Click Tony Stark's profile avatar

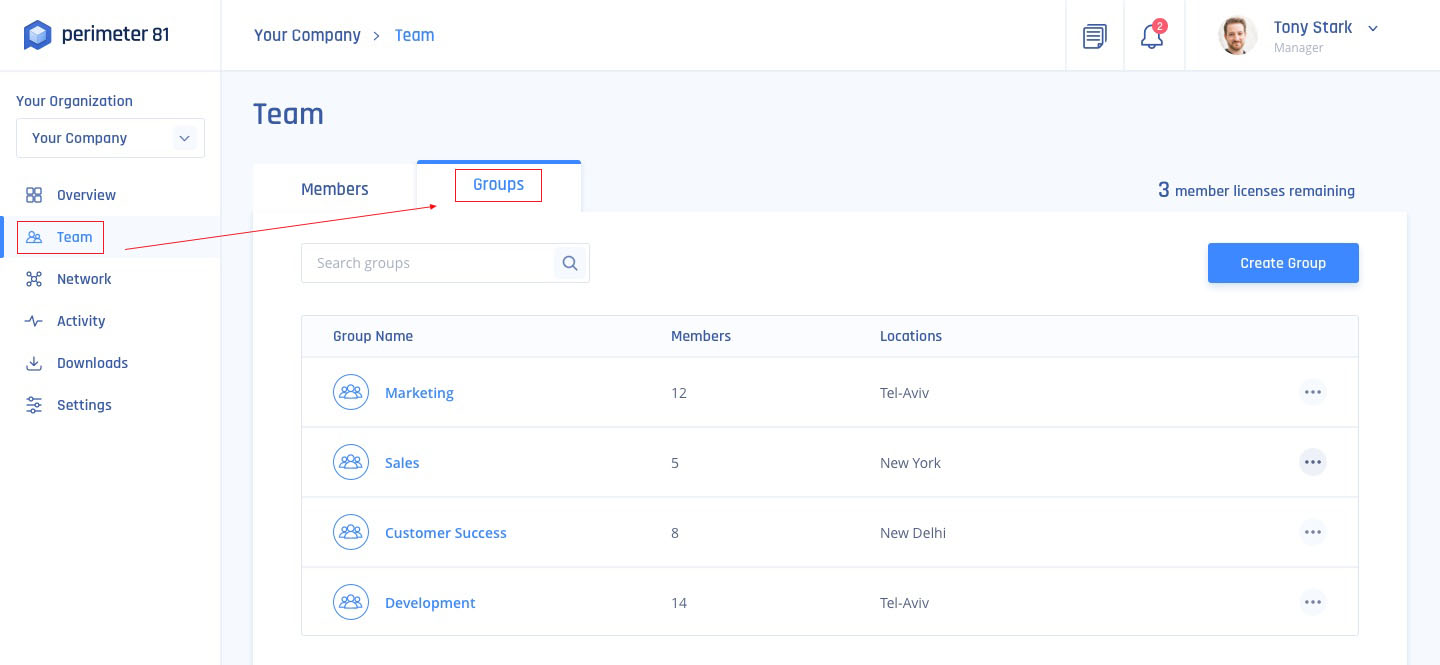[x=1238, y=36]
